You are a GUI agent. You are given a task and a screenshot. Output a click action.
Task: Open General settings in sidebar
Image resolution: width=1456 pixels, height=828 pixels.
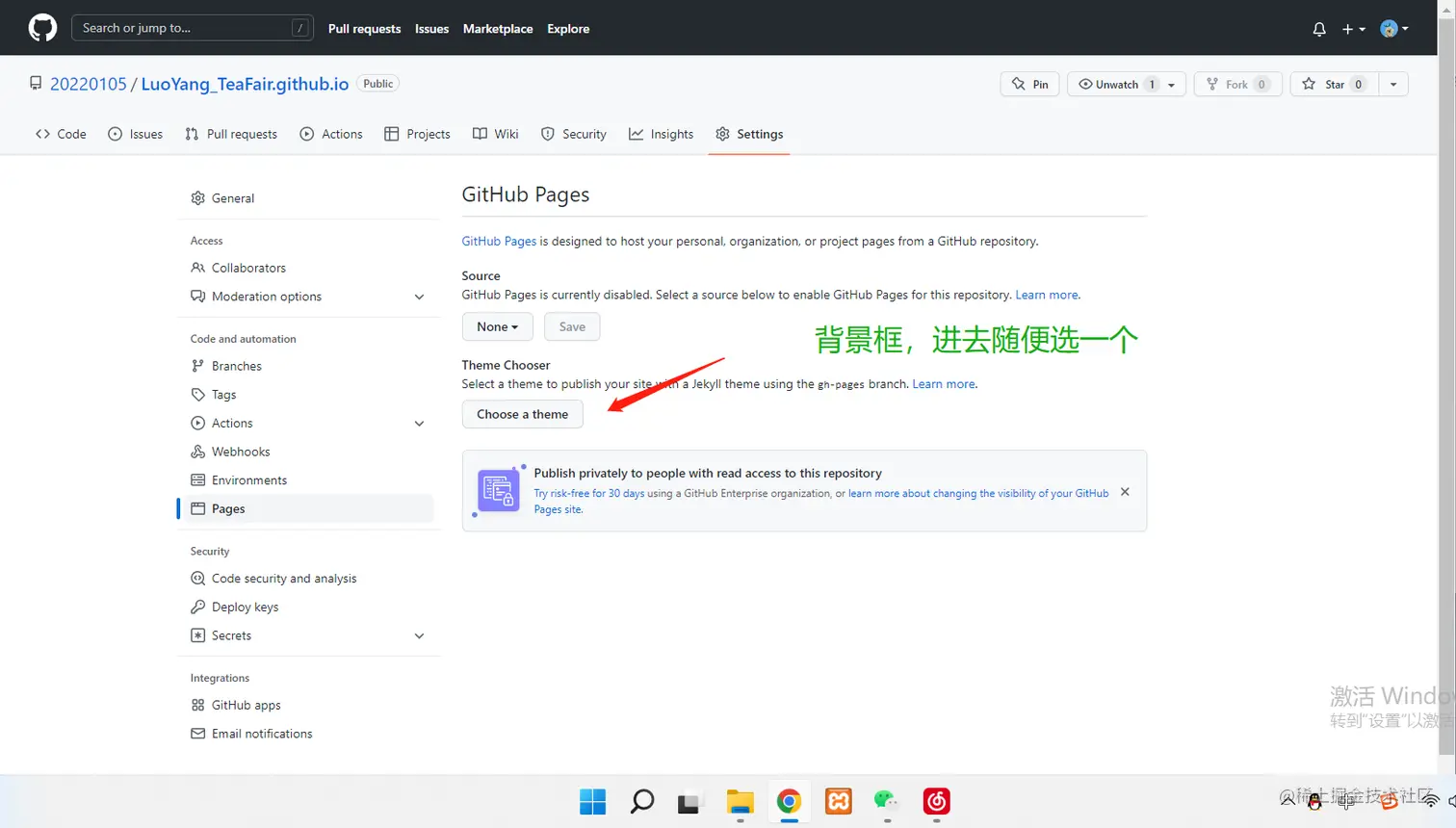tap(306, 198)
